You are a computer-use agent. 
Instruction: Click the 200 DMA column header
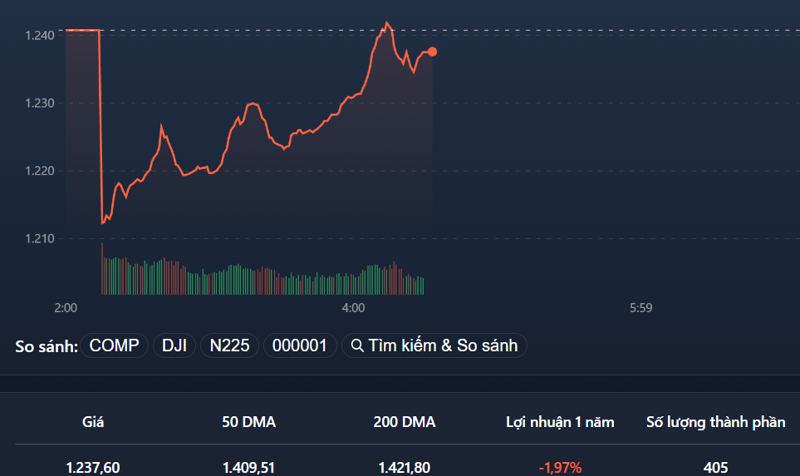pyautogui.click(x=405, y=422)
